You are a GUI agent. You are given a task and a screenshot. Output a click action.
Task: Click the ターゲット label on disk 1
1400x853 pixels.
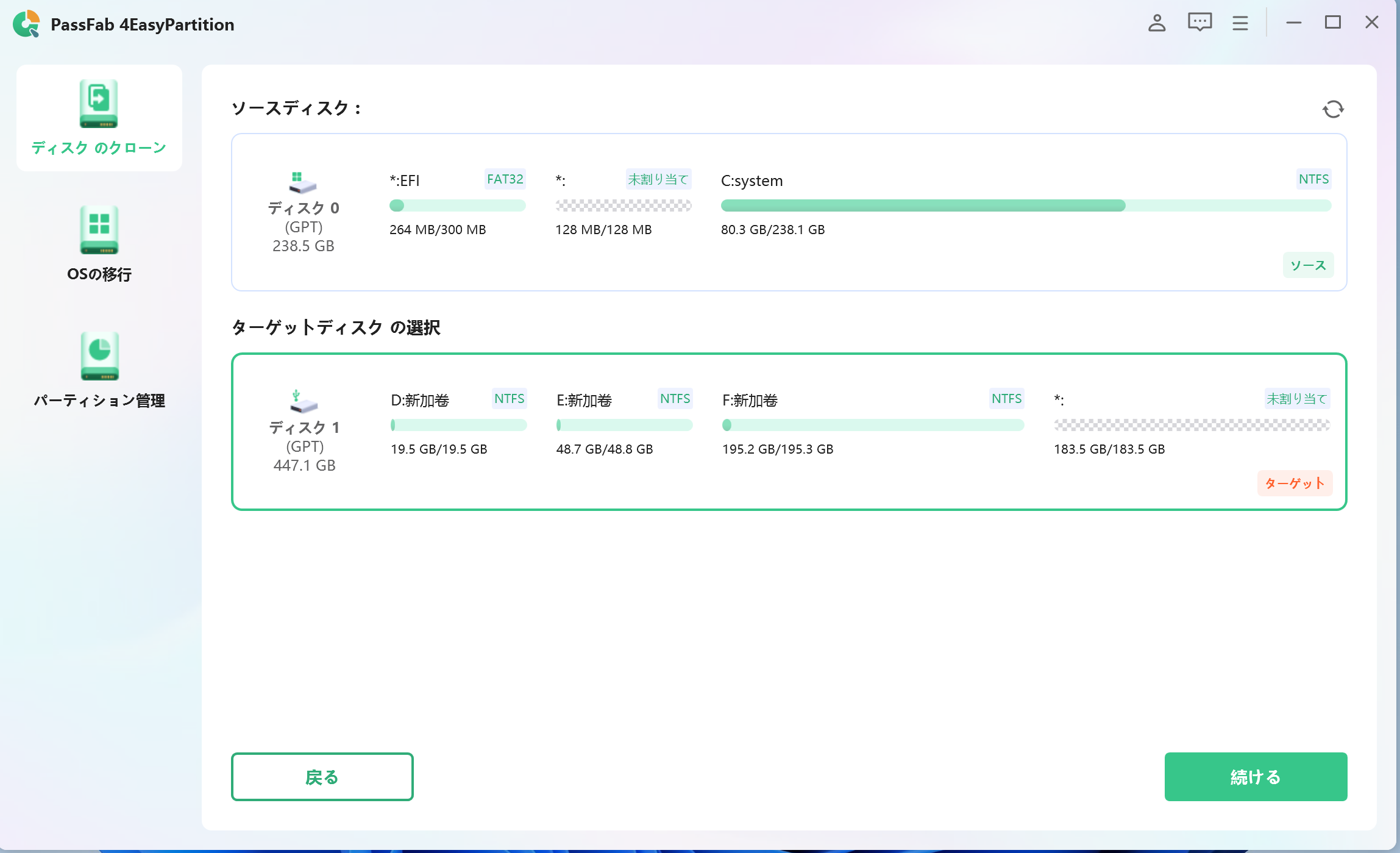click(x=1295, y=484)
